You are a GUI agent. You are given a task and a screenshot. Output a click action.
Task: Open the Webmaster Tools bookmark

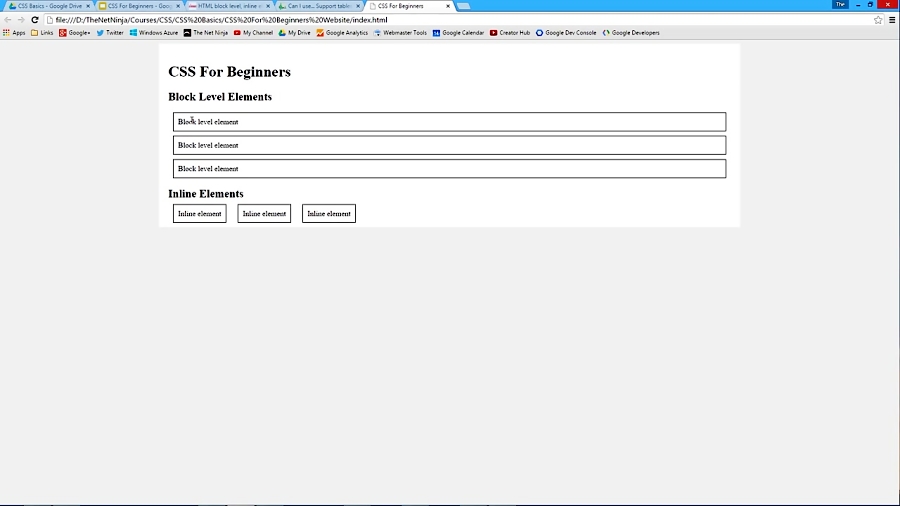[x=400, y=33]
